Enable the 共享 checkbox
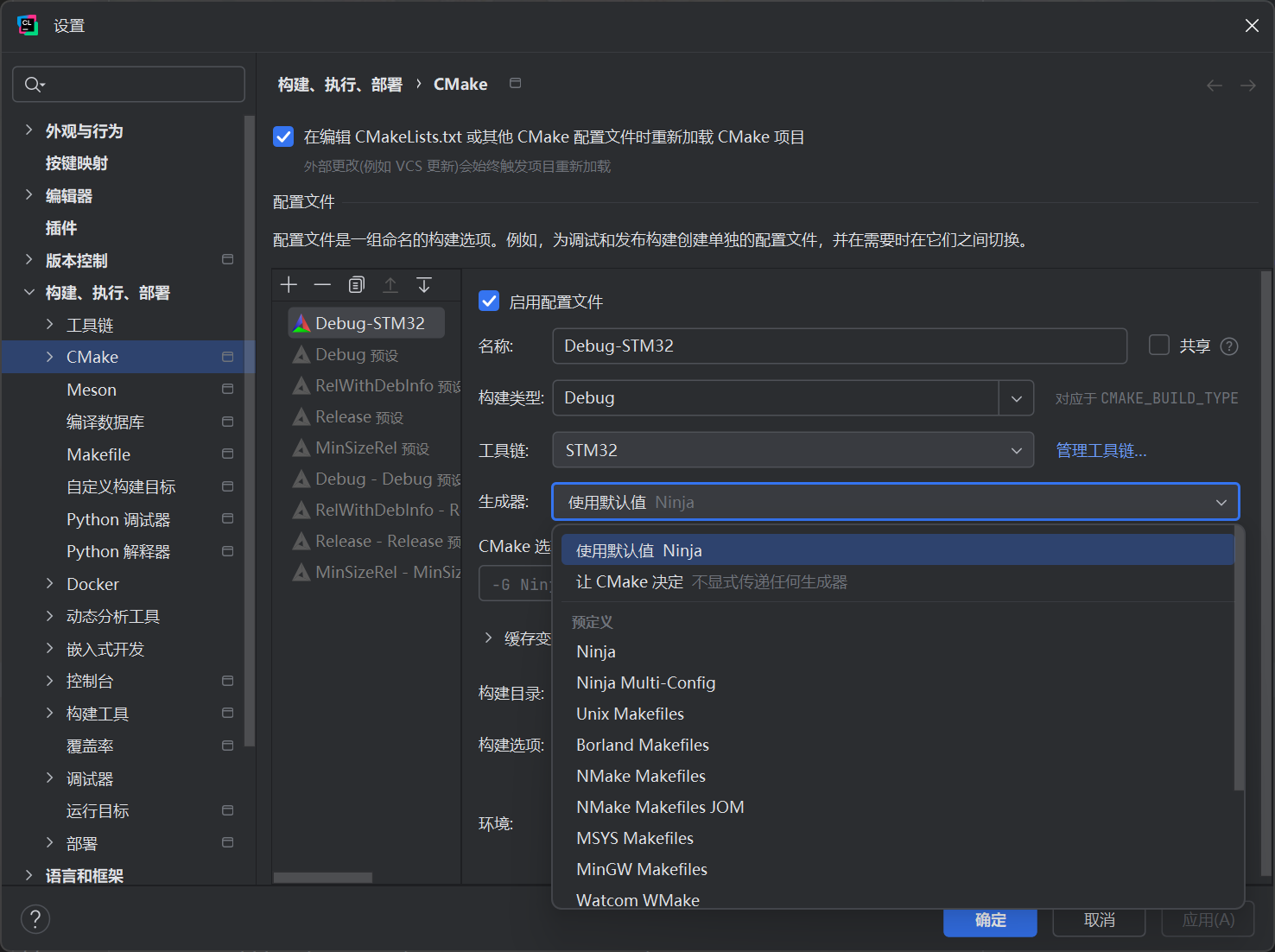The height and width of the screenshot is (952, 1275). point(1159,345)
